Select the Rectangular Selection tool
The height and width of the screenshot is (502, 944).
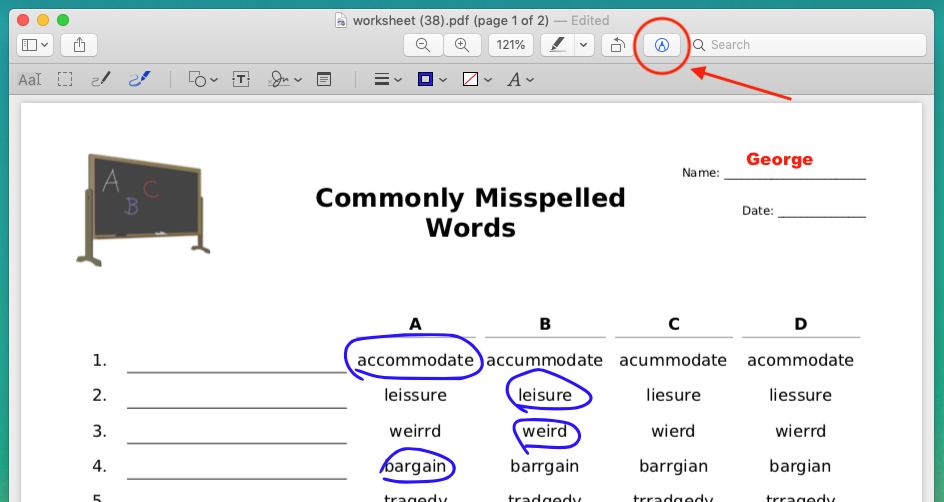pos(65,79)
